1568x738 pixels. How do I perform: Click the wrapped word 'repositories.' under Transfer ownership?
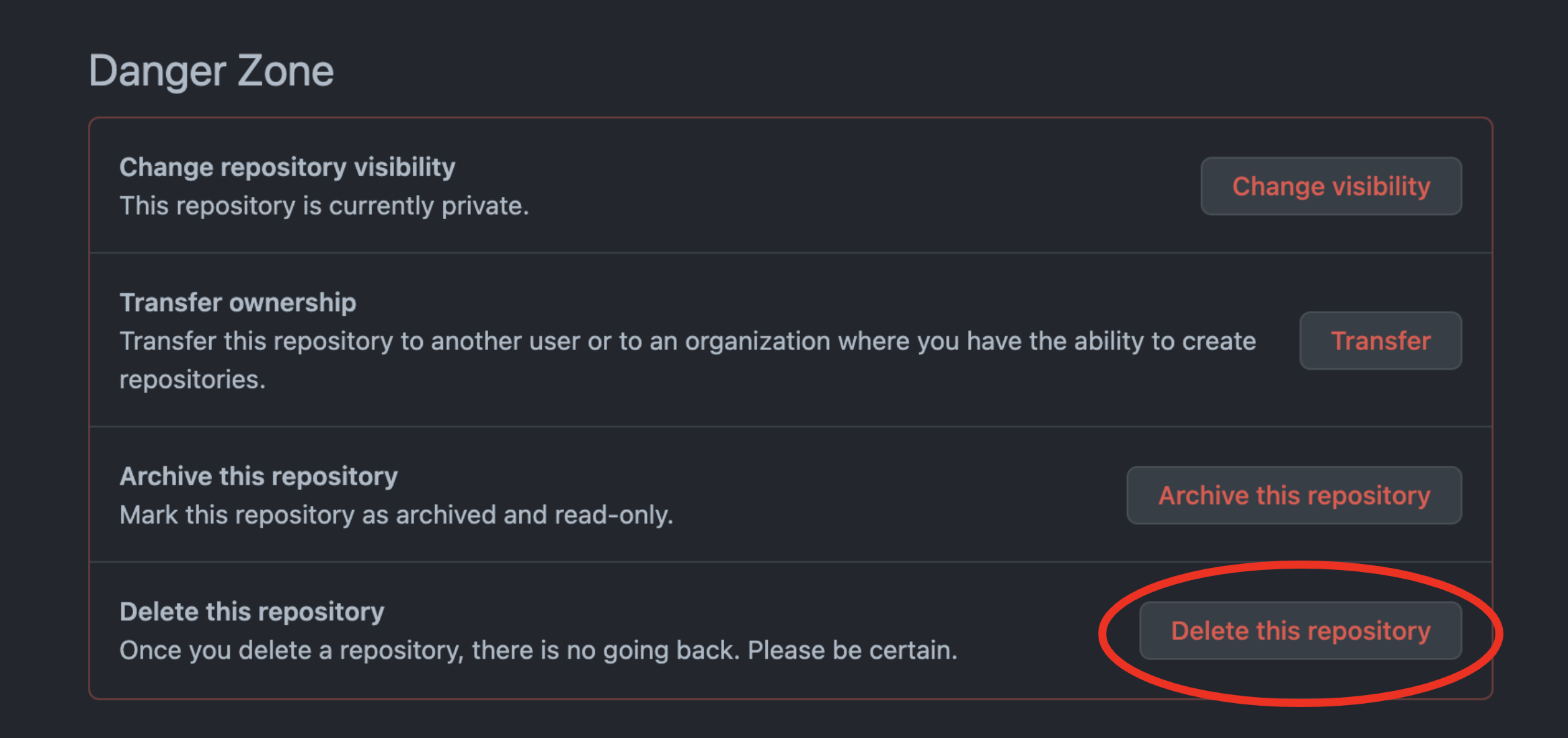192,380
